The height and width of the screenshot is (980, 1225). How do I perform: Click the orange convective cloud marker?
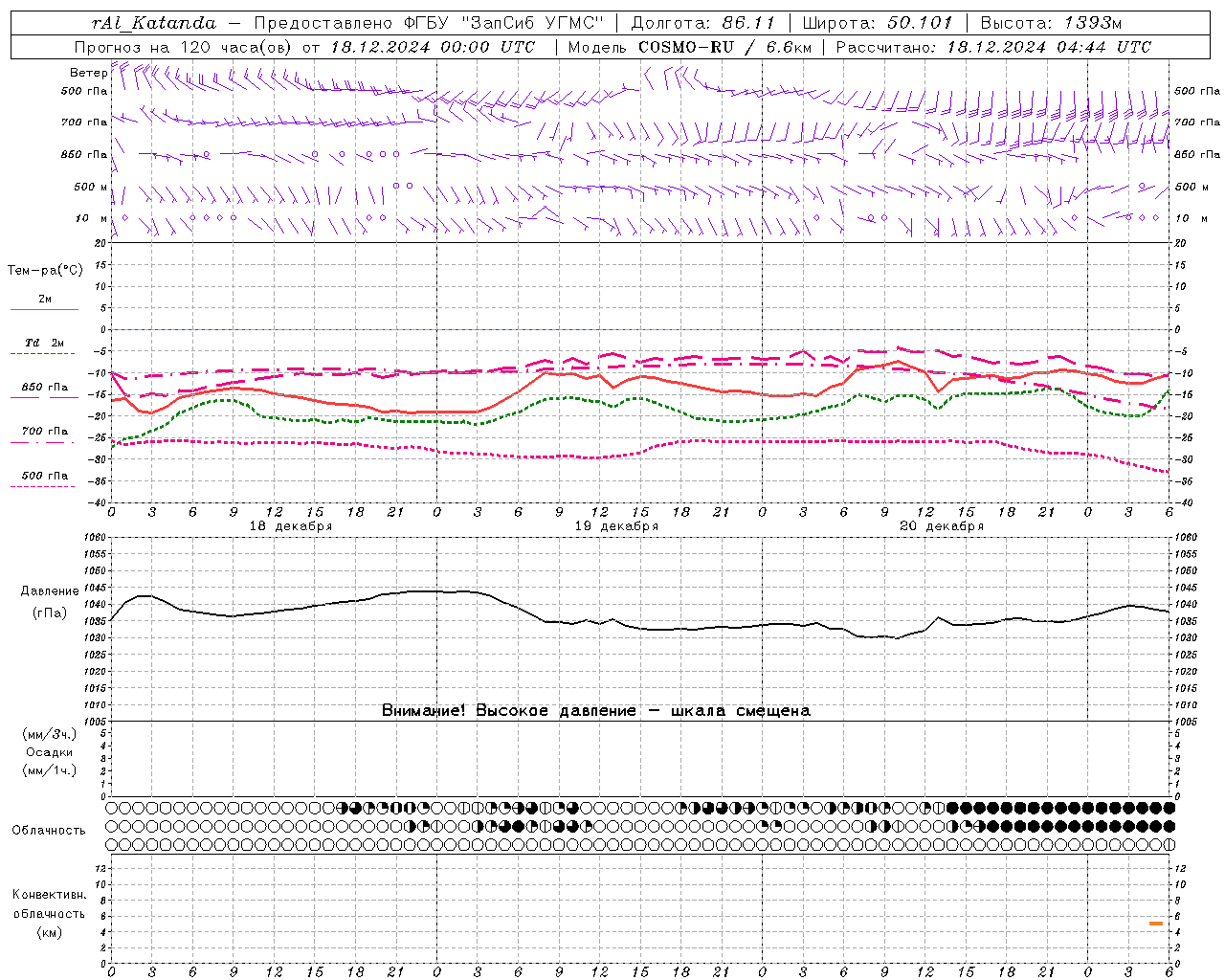pyautogui.click(x=1156, y=924)
